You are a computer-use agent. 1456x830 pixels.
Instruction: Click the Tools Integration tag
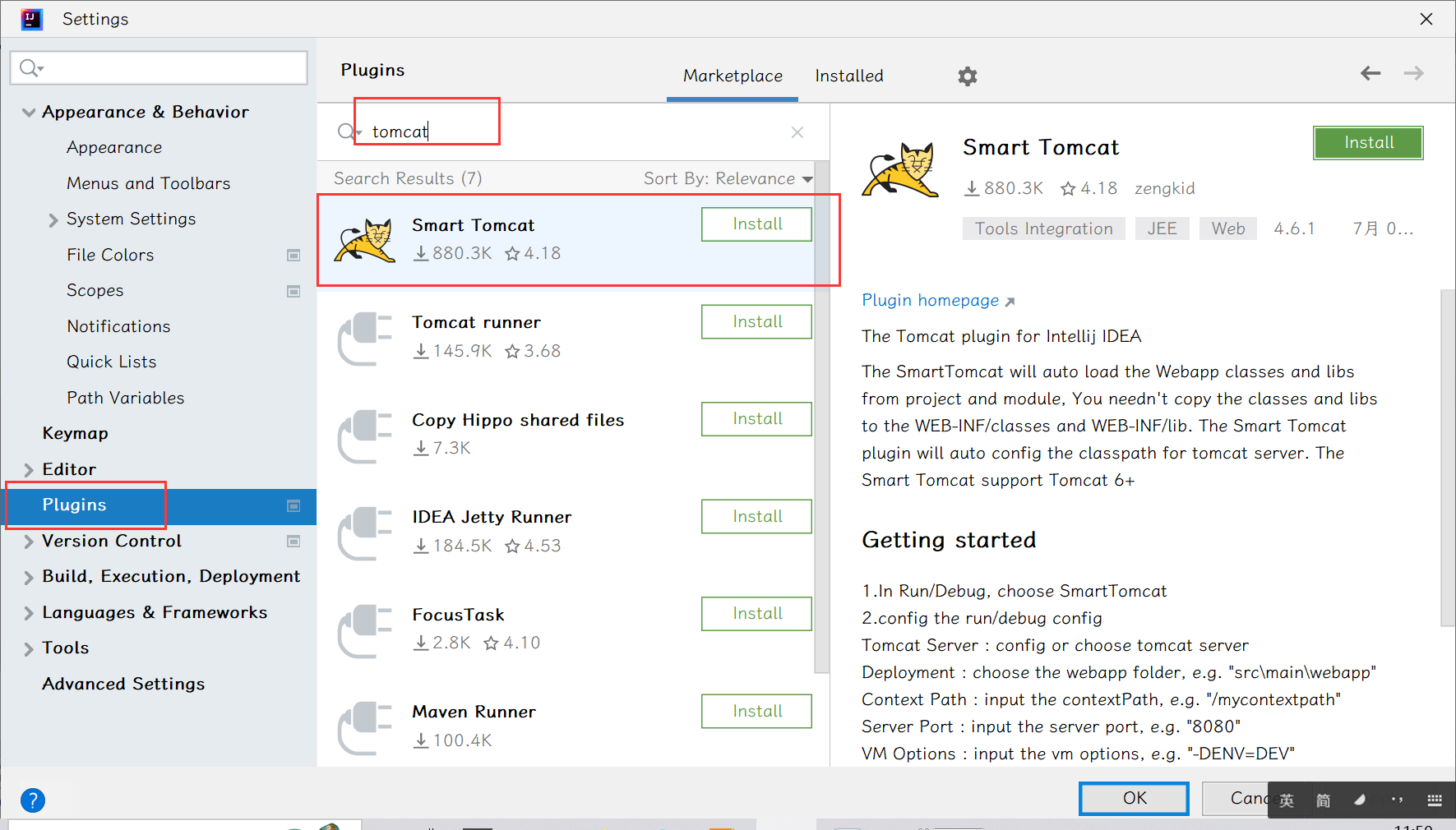(1043, 229)
